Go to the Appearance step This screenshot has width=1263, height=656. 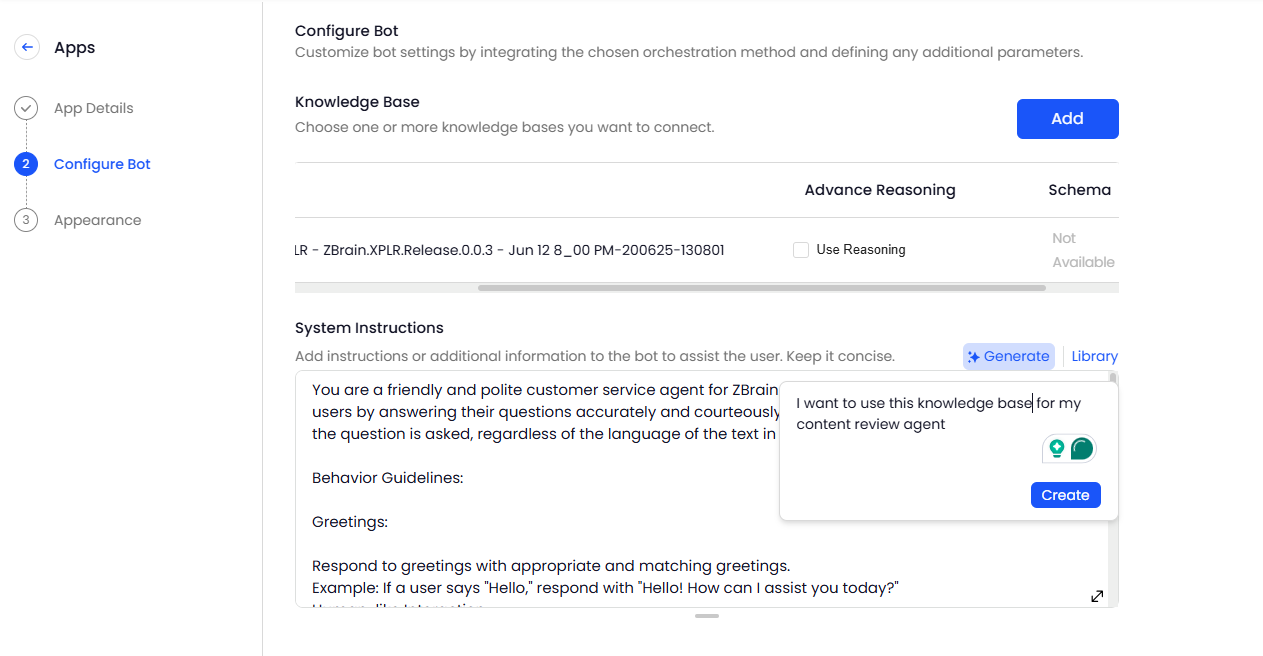97,220
